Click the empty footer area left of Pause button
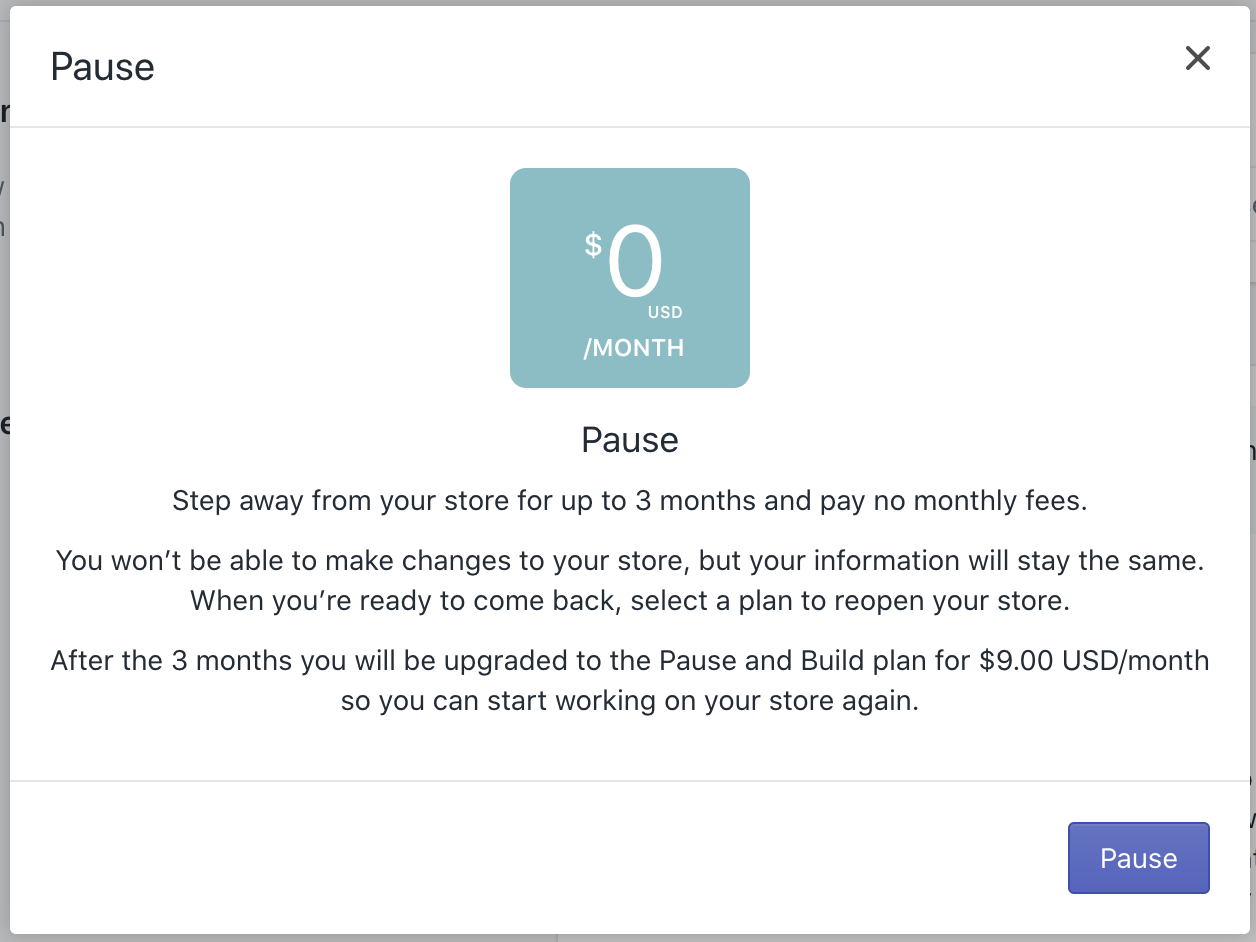The height and width of the screenshot is (942, 1256). 500,858
